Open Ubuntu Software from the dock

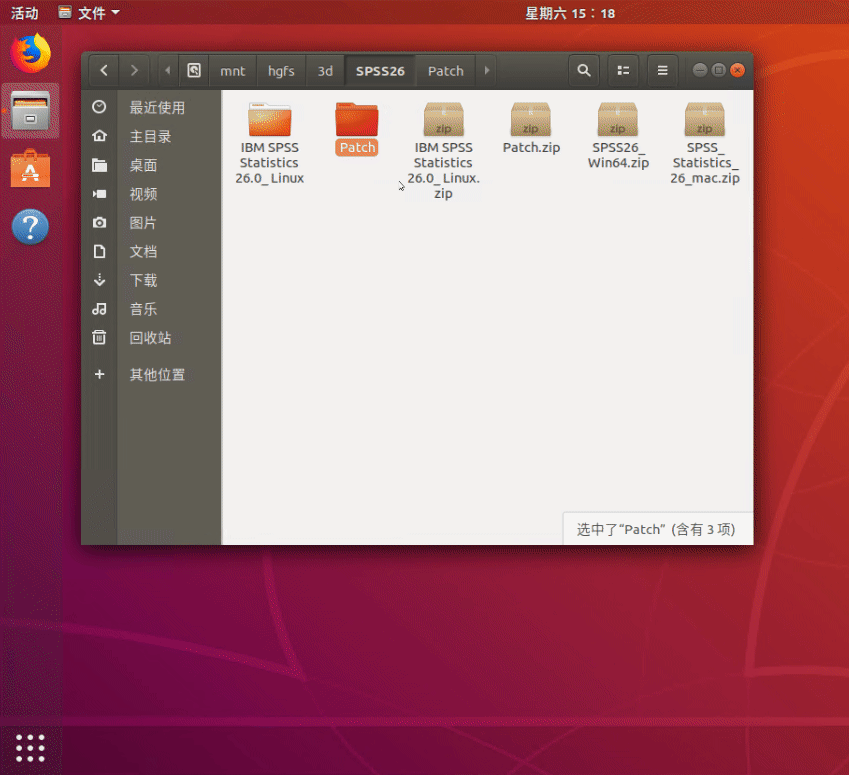pyautogui.click(x=30, y=168)
